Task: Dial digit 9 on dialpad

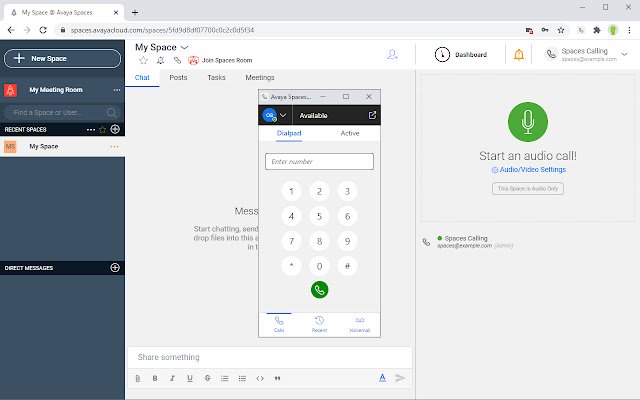Action: pyautogui.click(x=347, y=241)
